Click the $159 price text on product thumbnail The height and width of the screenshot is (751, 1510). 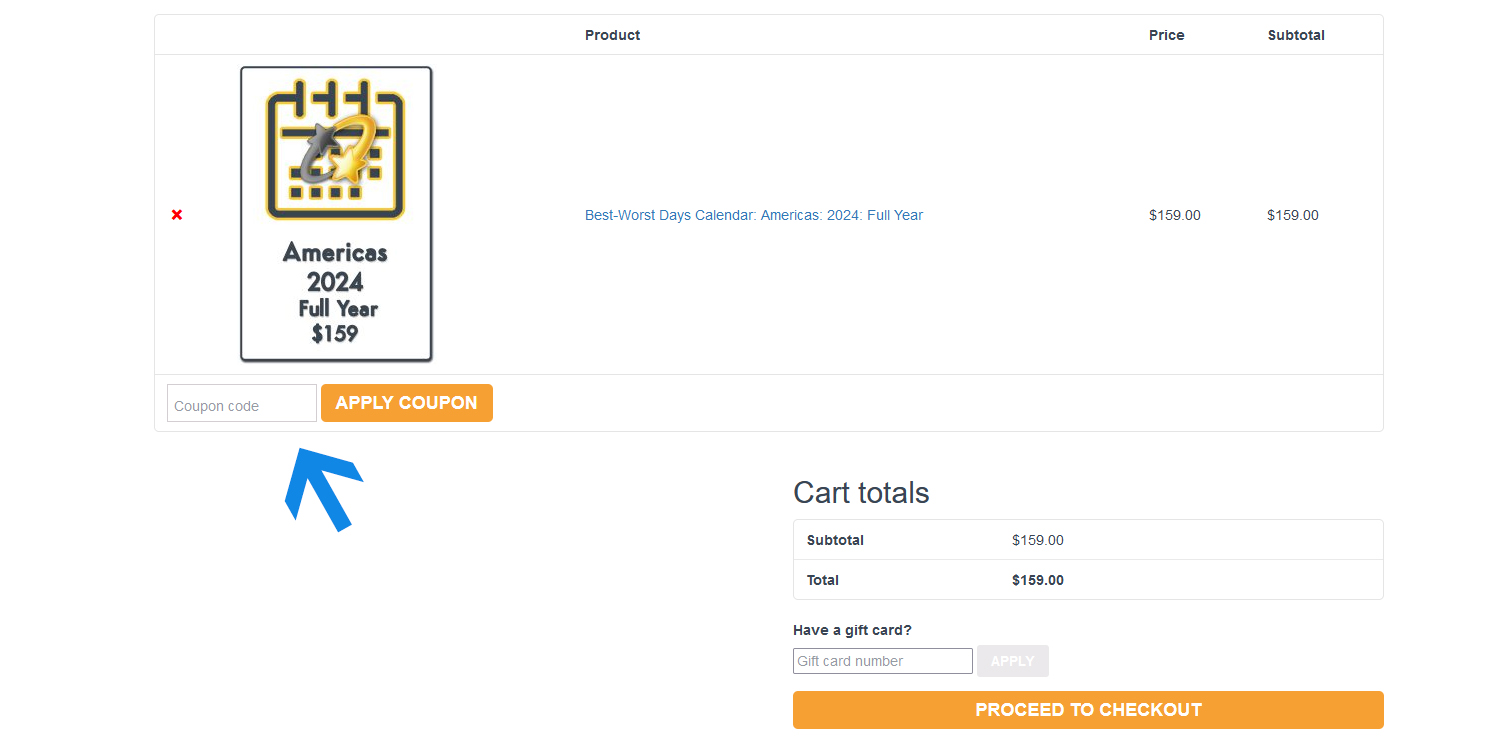click(335, 334)
